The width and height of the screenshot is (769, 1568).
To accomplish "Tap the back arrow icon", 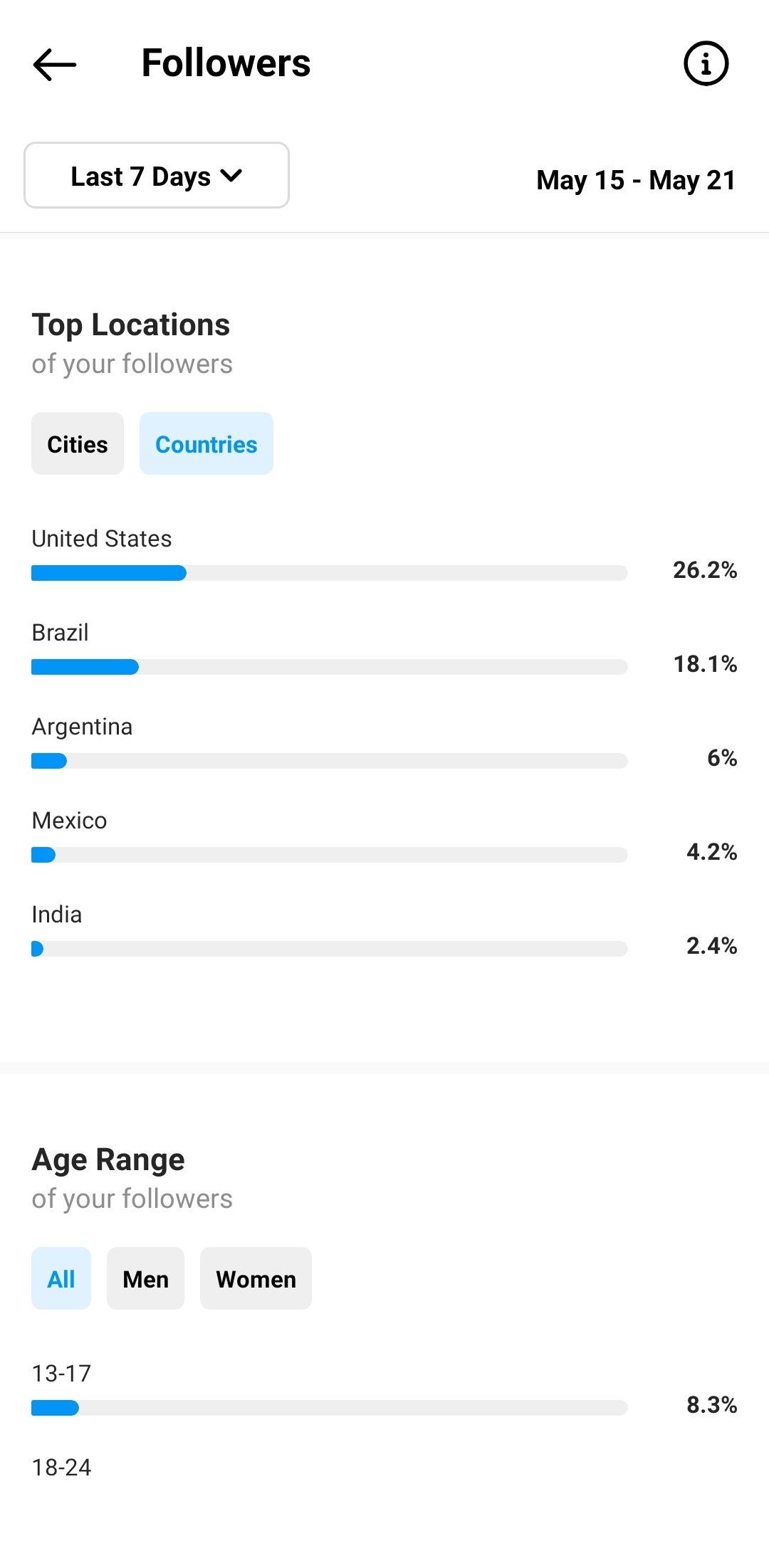I will coord(55,64).
